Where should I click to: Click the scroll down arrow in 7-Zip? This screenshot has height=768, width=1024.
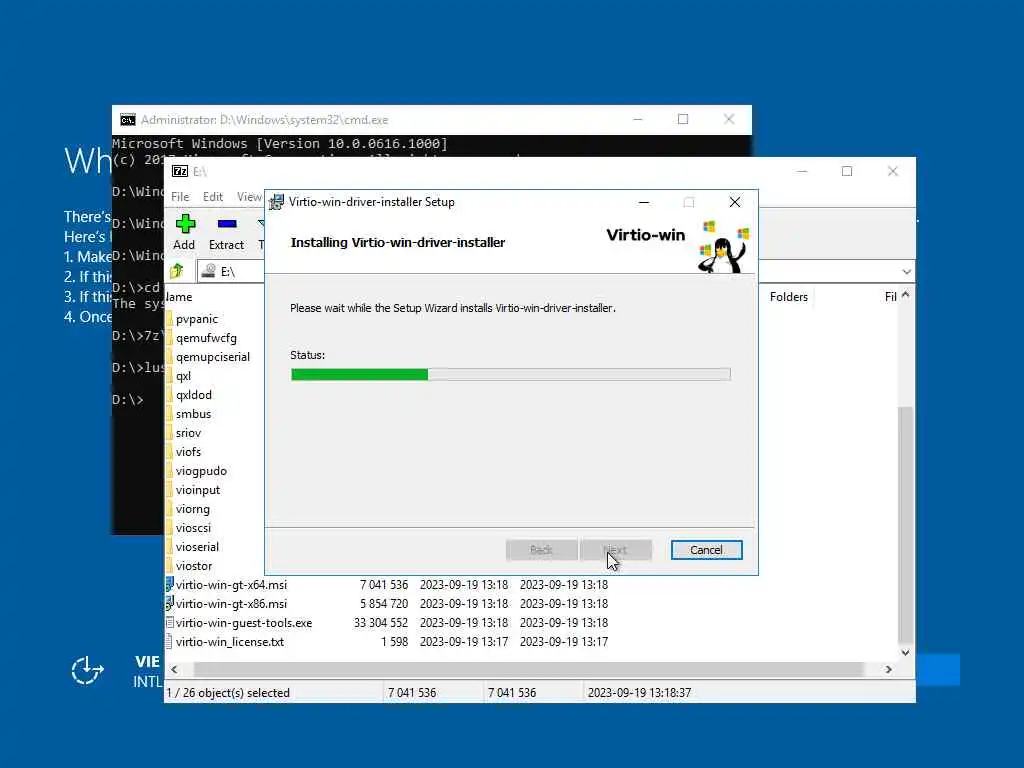point(905,652)
